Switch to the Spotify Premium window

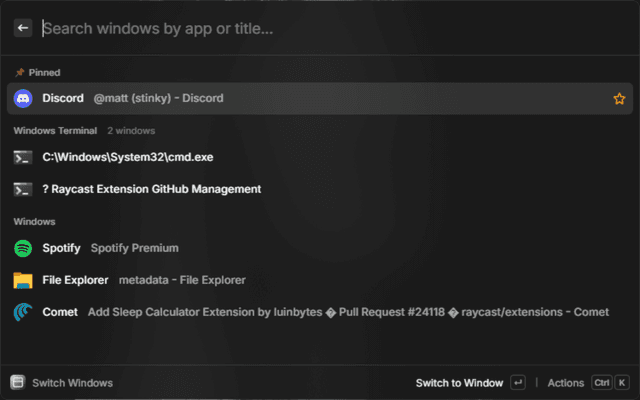[134, 248]
